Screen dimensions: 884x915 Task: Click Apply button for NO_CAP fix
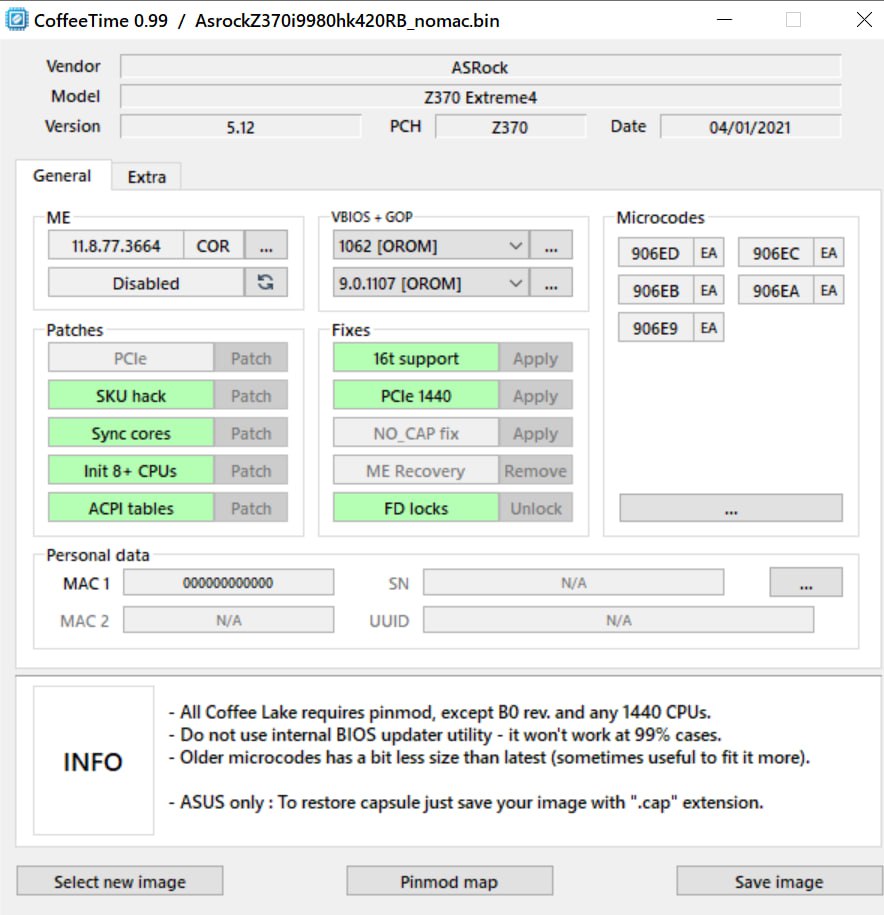click(x=536, y=433)
